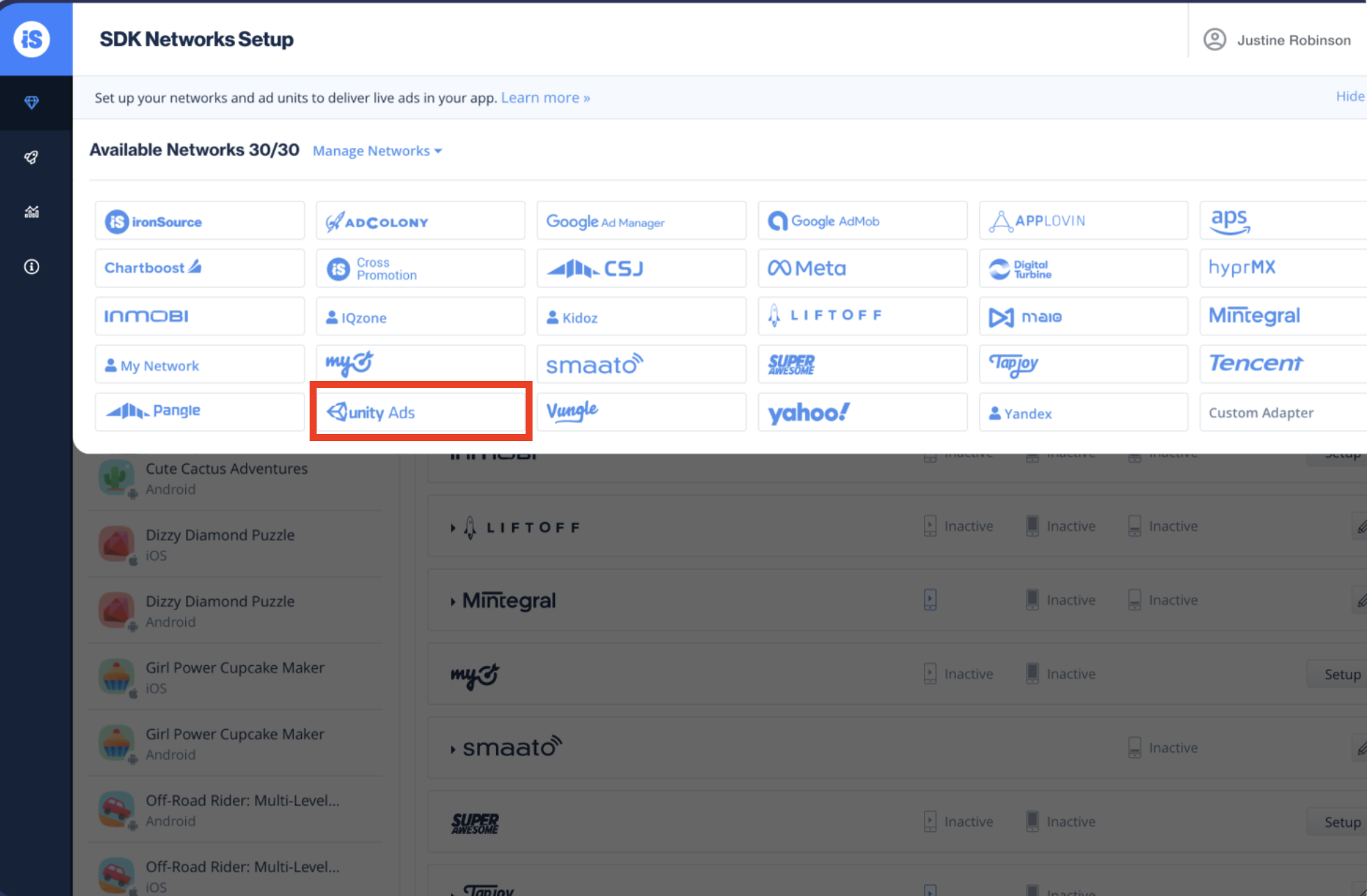Hide the setup info banner
The height and width of the screenshot is (896, 1367).
(1350, 96)
